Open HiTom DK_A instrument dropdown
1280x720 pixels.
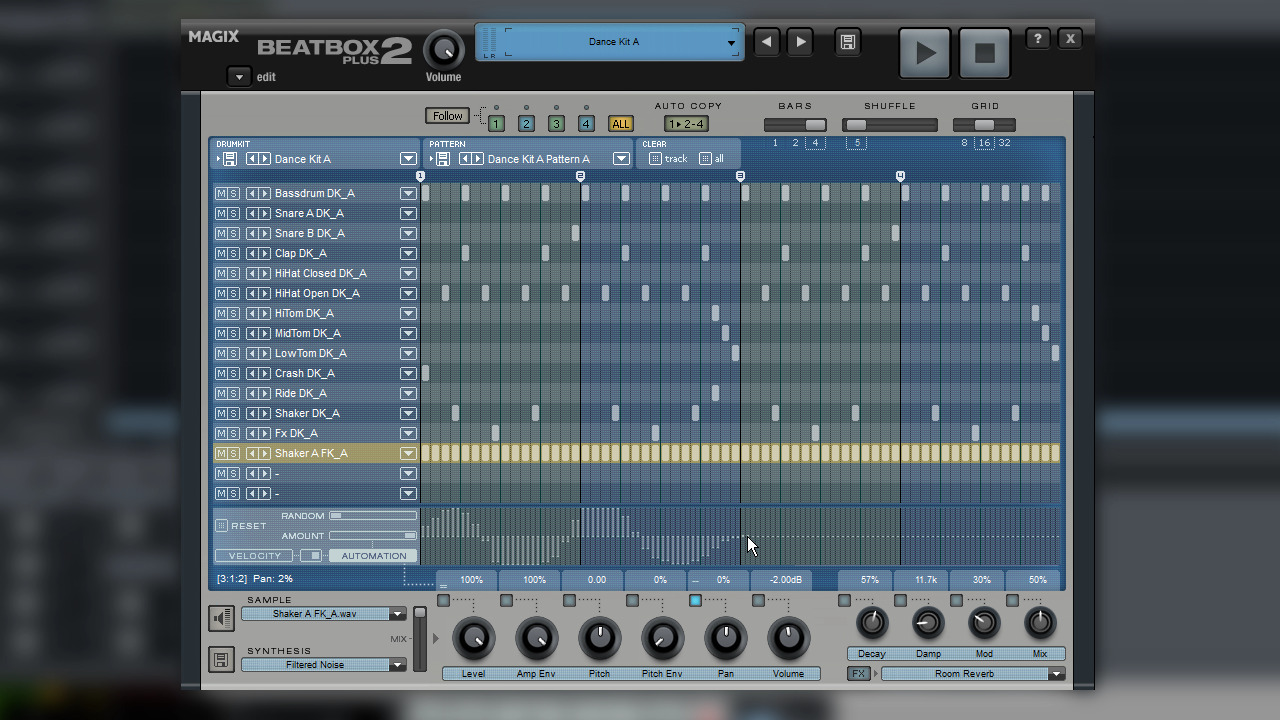pos(408,313)
